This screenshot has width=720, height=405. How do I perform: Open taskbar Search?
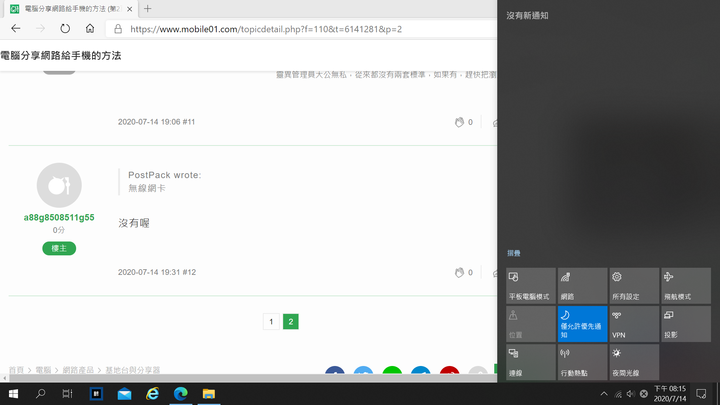40,394
